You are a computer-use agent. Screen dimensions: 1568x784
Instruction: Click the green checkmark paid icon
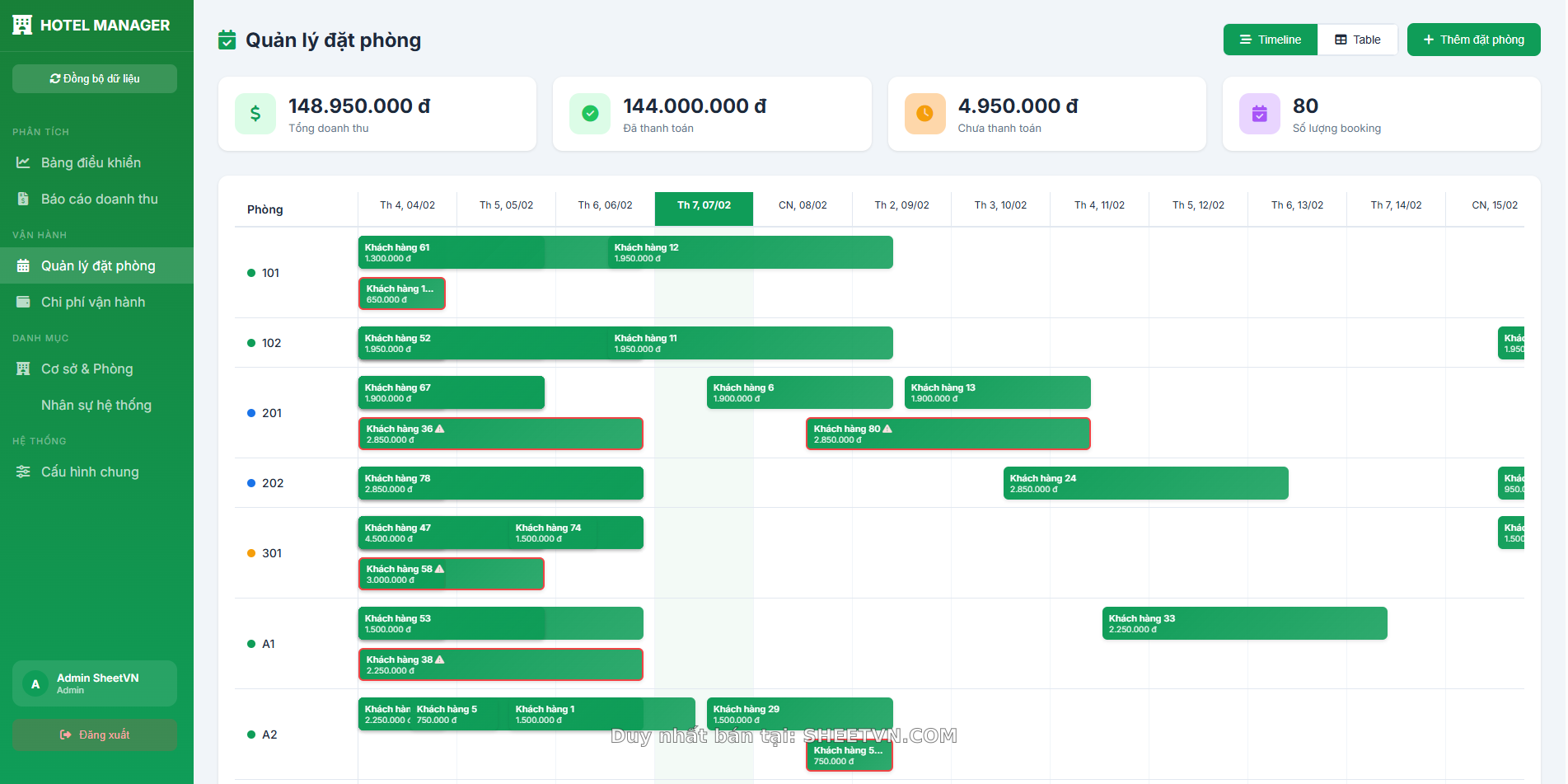(x=590, y=114)
